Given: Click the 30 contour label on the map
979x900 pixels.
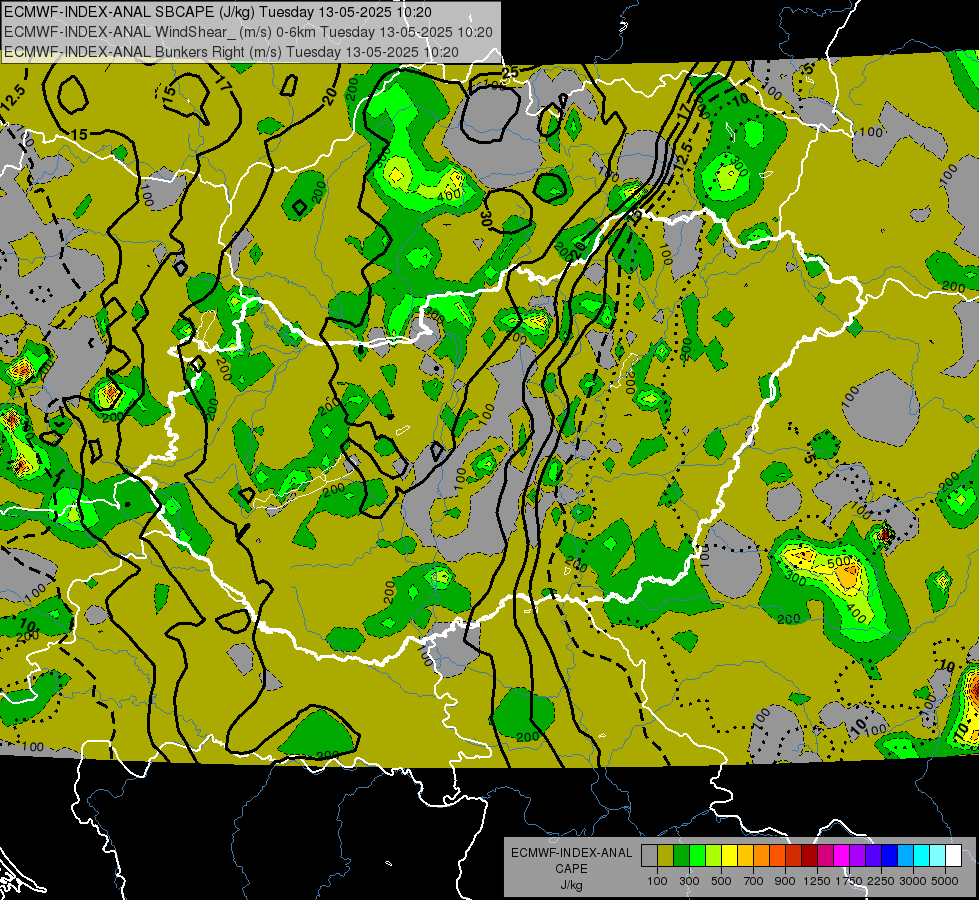Looking at the screenshot, I should coord(486,217).
